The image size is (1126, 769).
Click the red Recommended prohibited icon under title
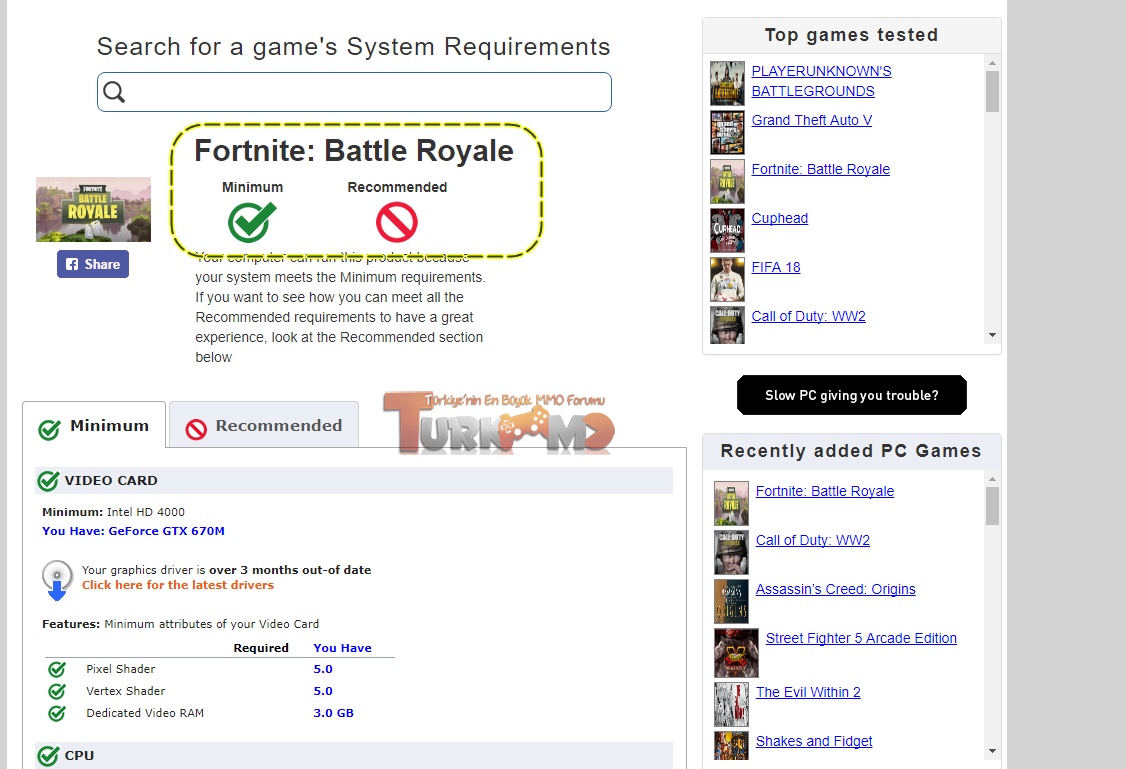point(396,221)
